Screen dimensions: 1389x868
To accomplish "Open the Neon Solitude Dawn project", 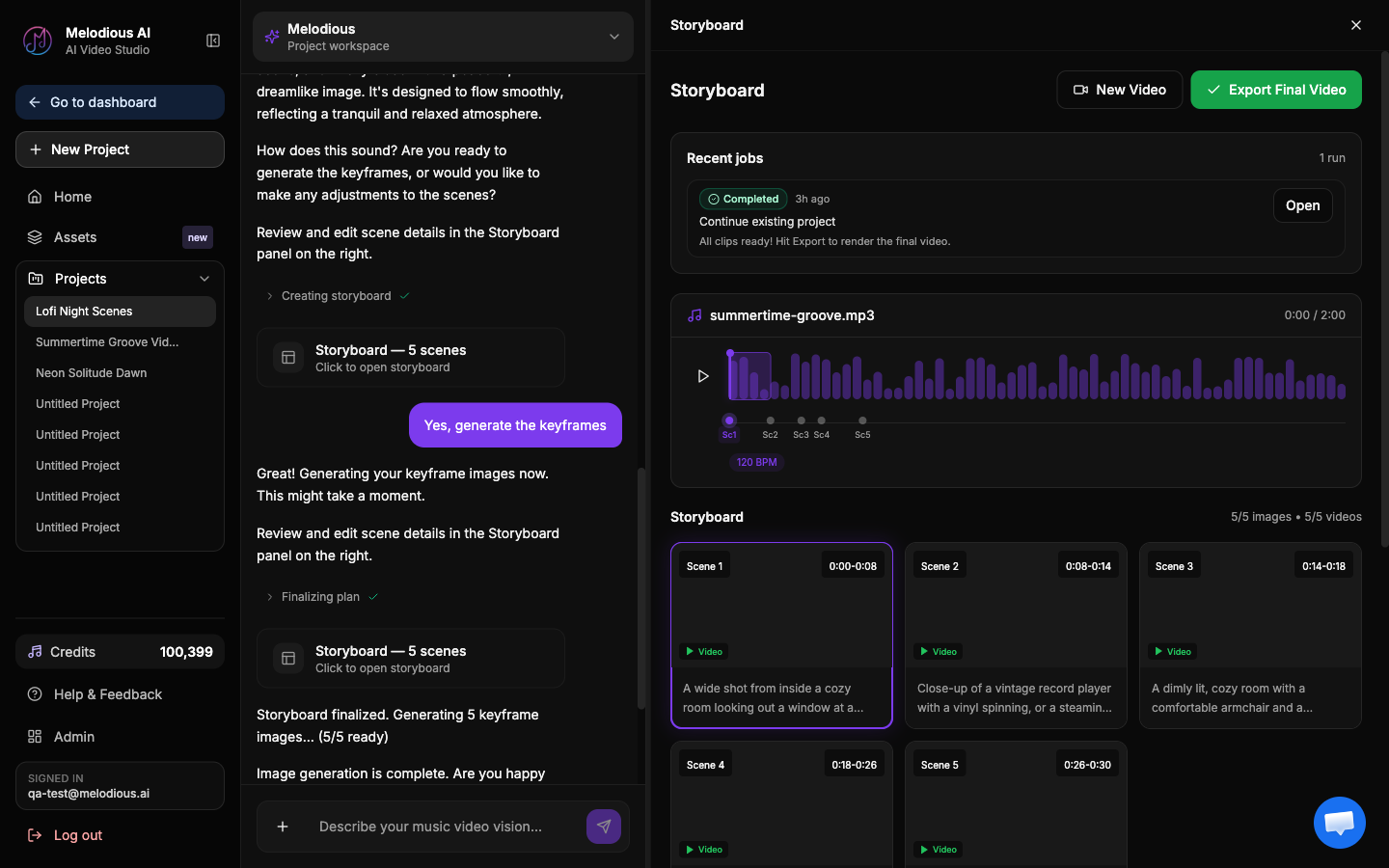I will coord(120,373).
